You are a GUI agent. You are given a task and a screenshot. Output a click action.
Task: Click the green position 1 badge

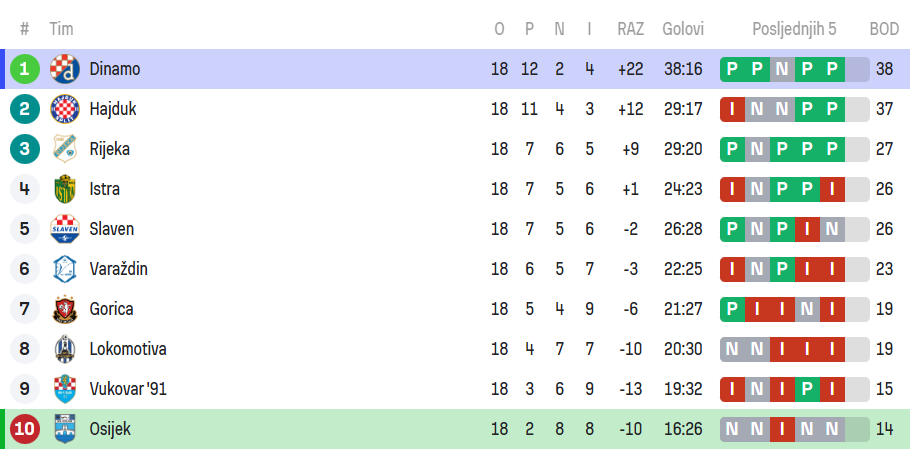point(25,69)
